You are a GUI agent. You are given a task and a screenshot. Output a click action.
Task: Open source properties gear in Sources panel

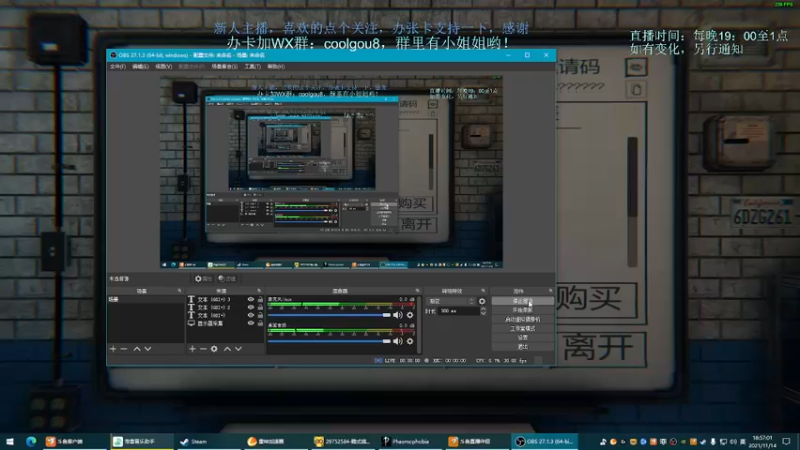tap(214, 349)
